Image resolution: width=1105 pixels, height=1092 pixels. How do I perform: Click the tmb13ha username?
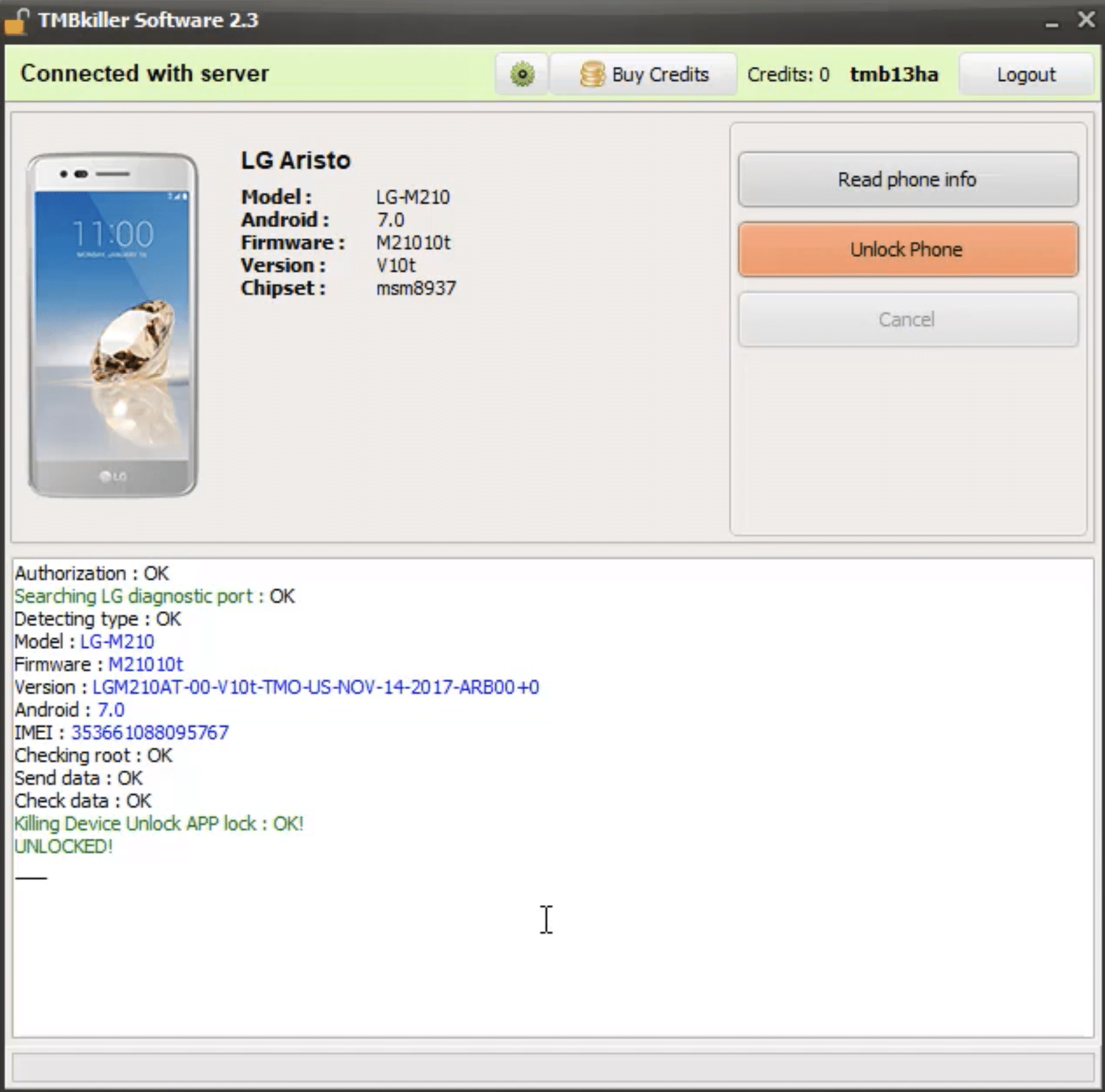894,75
